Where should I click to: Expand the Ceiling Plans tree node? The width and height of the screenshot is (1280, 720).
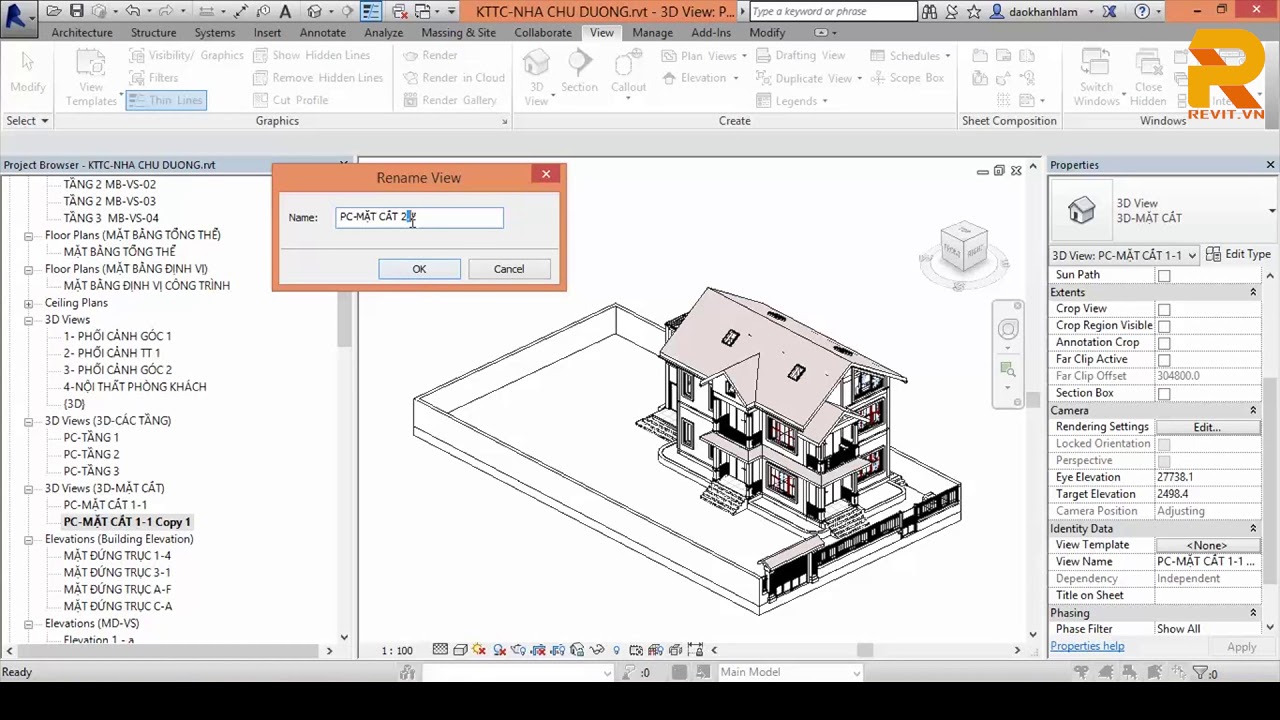click(29, 303)
